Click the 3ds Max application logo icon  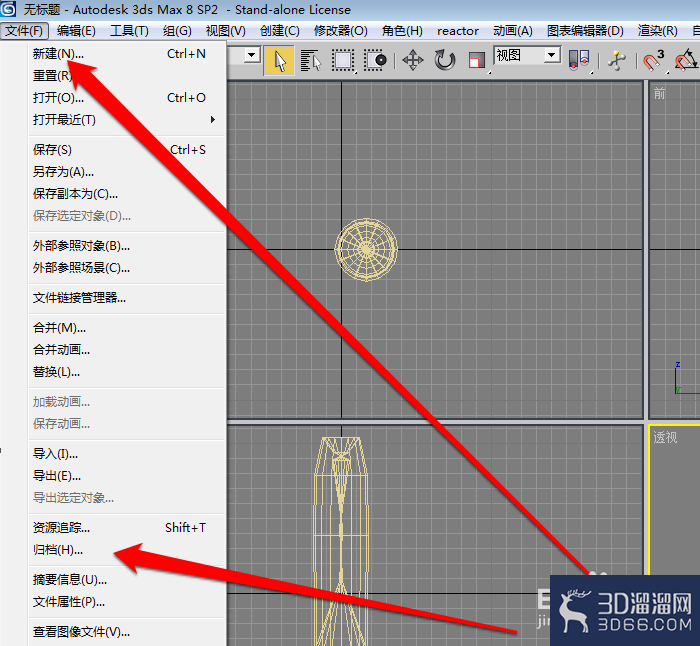click(x=8, y=8)
